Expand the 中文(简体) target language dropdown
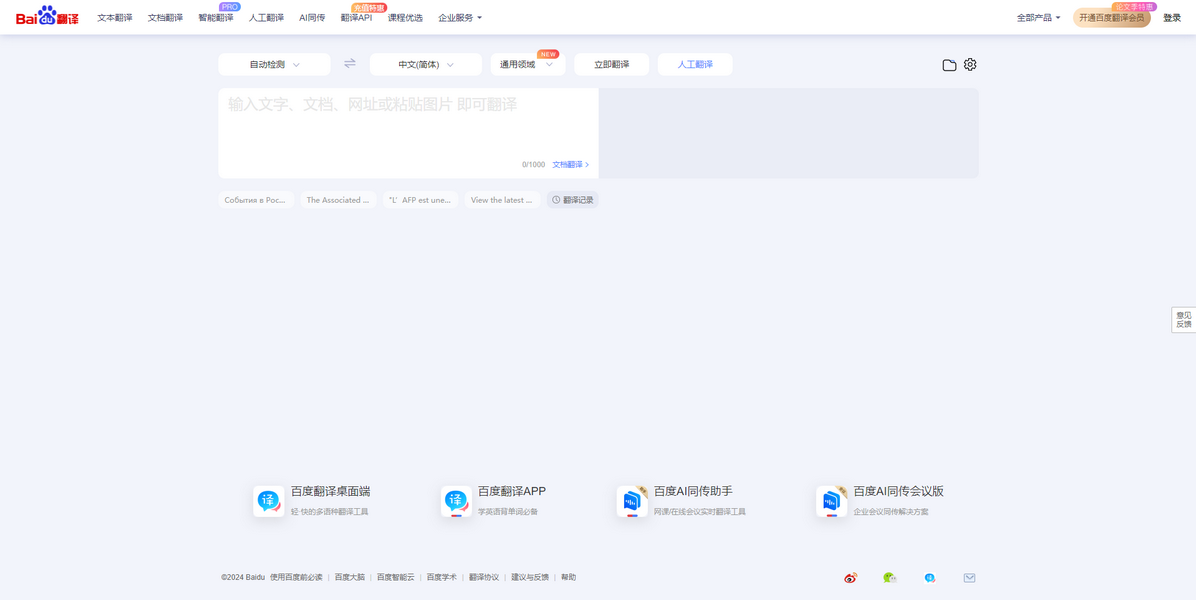Viewport: 1196px width, 600px height. [425, 65]
